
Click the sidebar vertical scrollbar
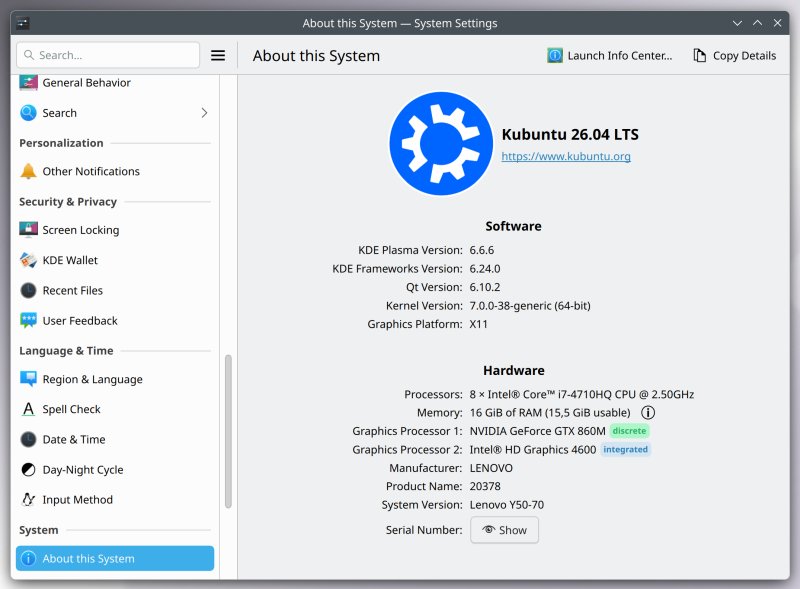click(228, 431)
